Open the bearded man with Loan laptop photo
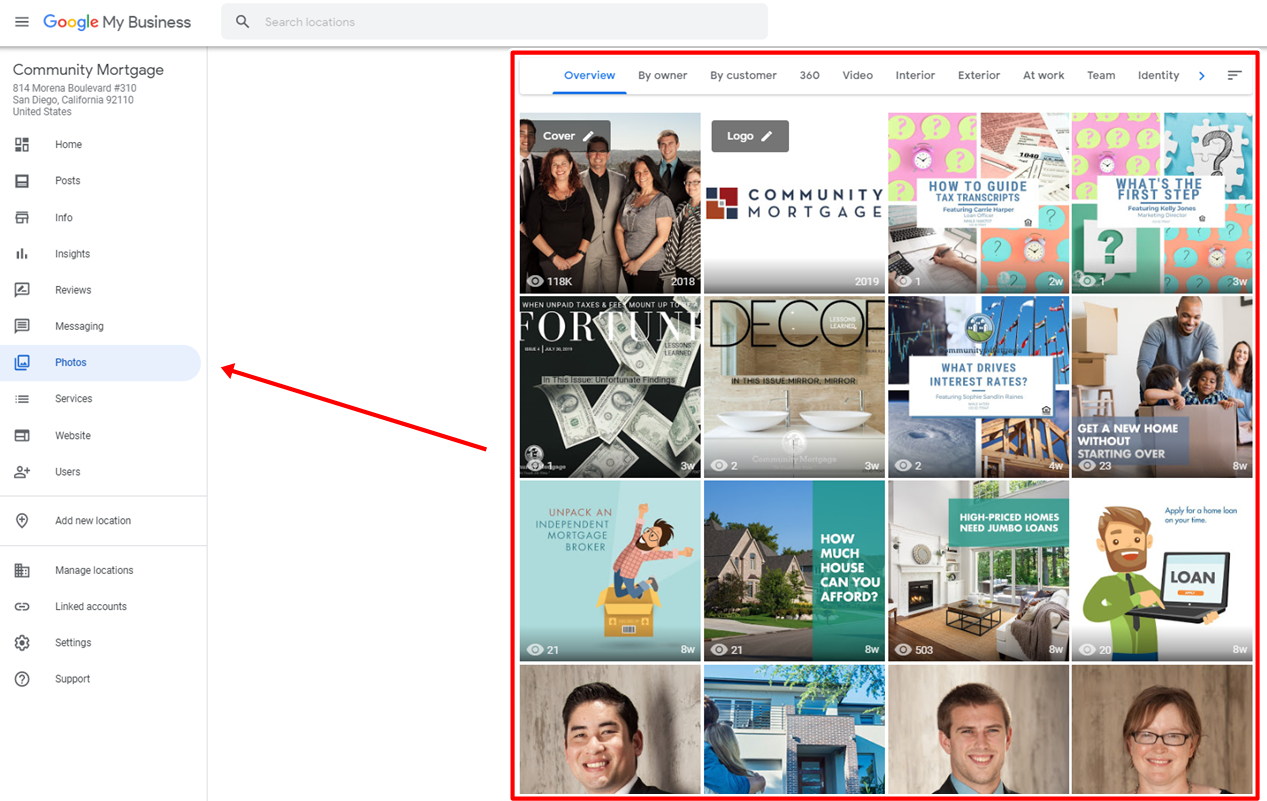Image resolution: width=1267 pixels, height=801 pixels. pyautogui.click(x=1162, y=571)
